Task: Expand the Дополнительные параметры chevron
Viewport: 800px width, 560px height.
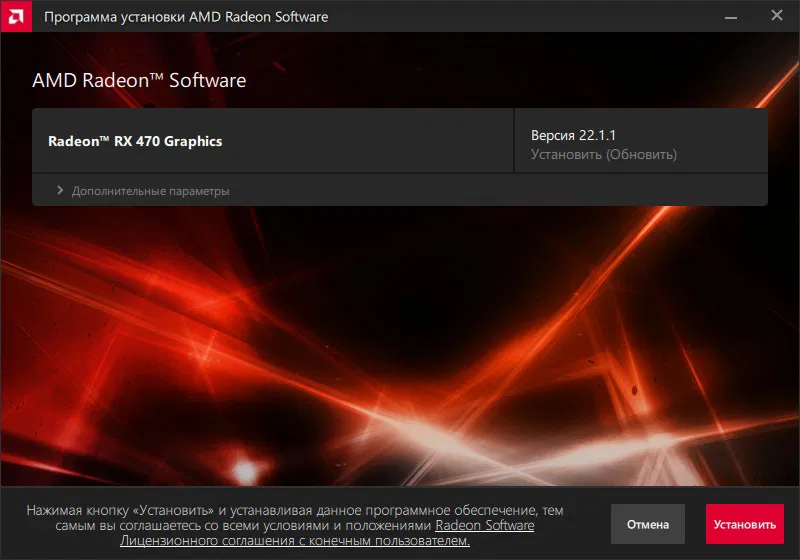Action: (60, 190)
